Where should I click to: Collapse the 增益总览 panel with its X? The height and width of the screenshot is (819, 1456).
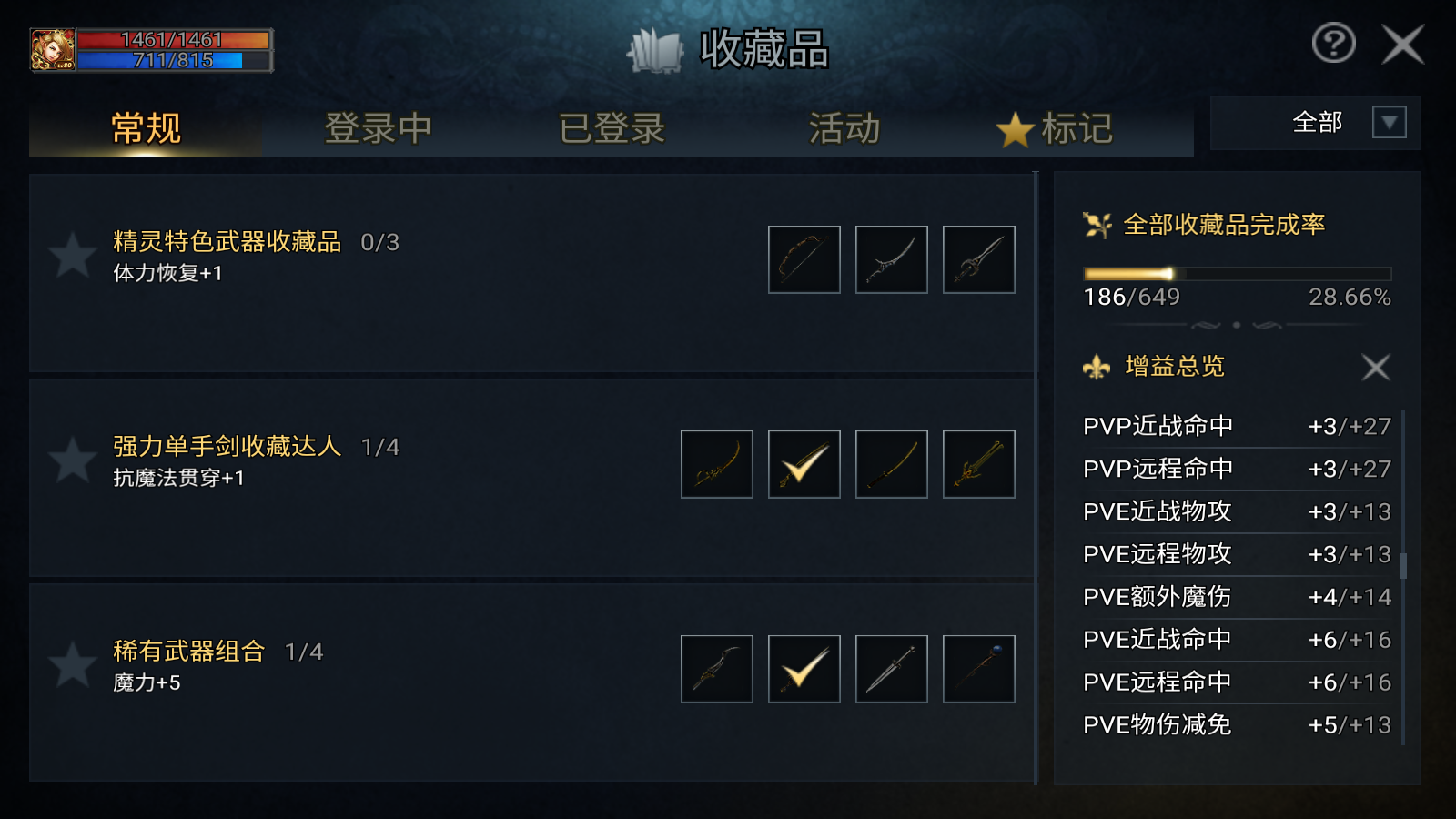pyautogui.click(x=1375, y=368)
